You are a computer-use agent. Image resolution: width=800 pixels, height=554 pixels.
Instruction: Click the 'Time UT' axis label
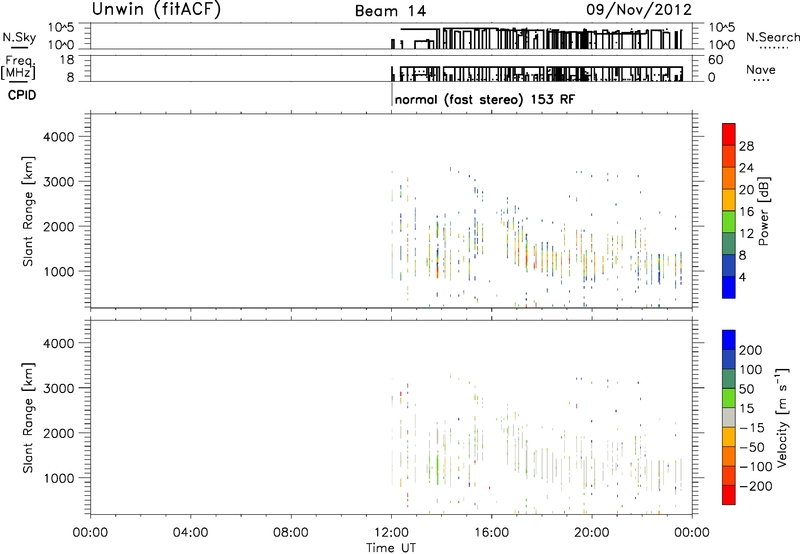[x=391, y=547]
